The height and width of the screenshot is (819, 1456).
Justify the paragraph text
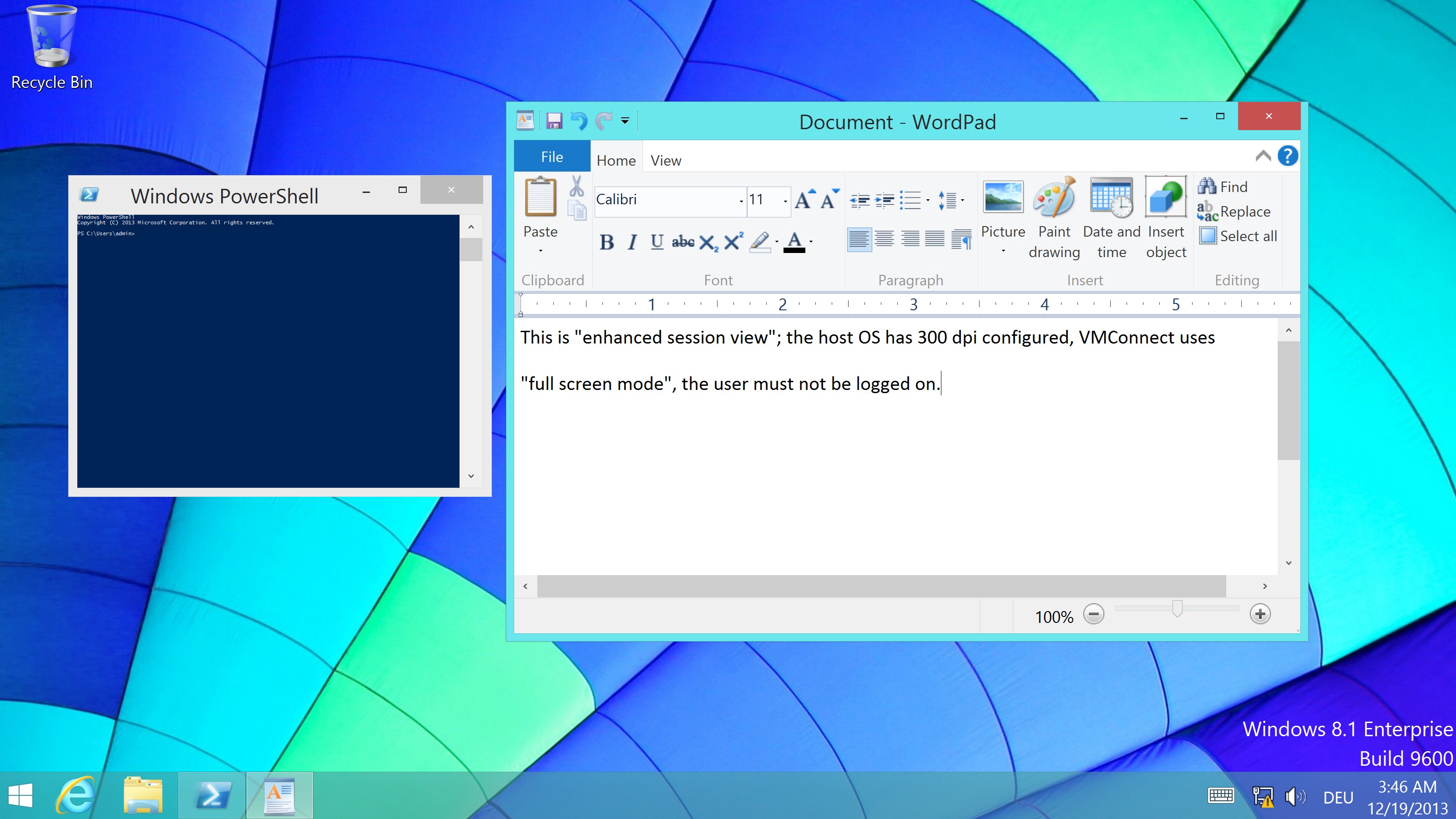coord(935,239)
